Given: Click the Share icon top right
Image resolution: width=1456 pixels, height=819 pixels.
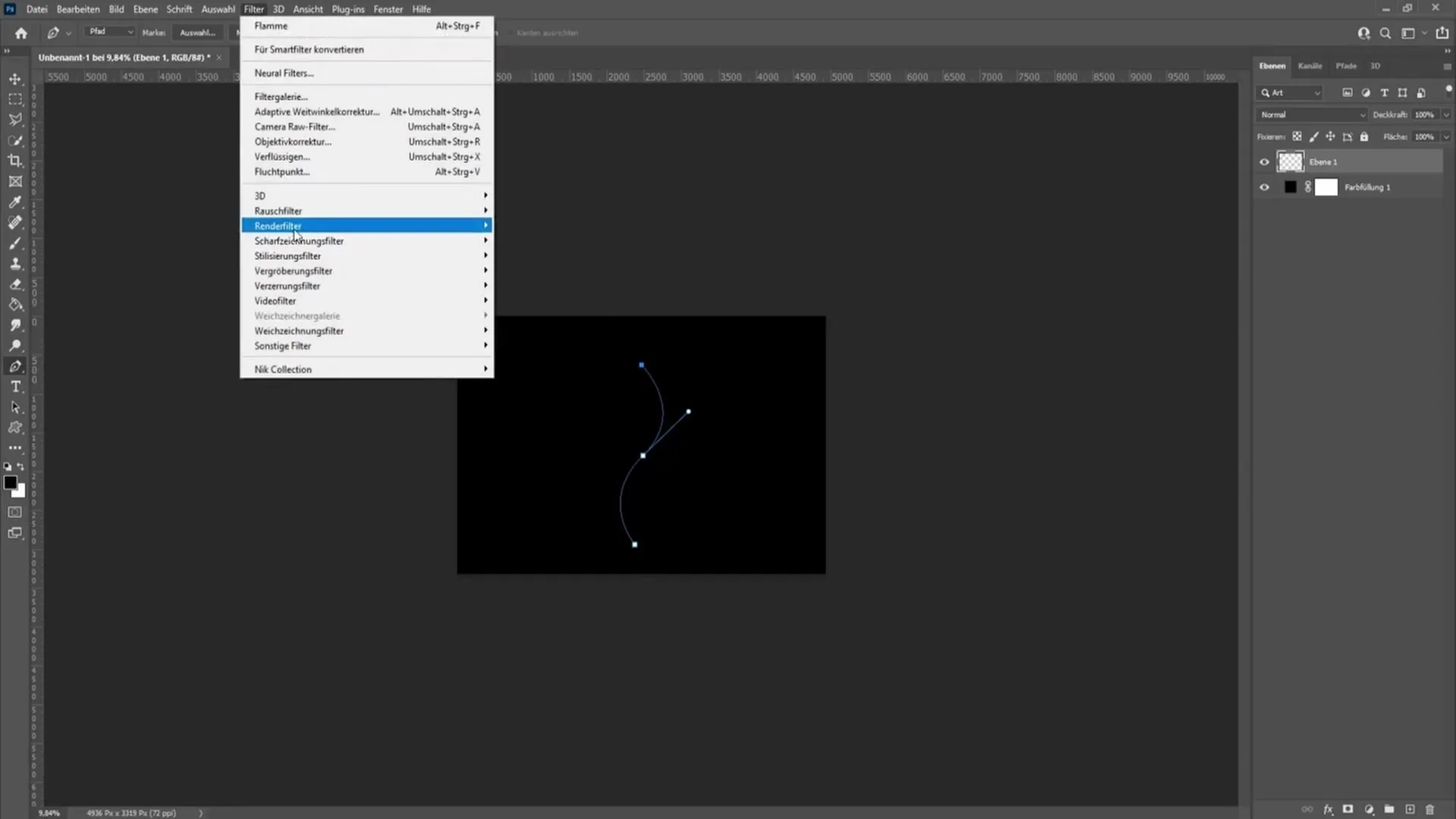Looking at the screenshot, I should [1442, 33].
